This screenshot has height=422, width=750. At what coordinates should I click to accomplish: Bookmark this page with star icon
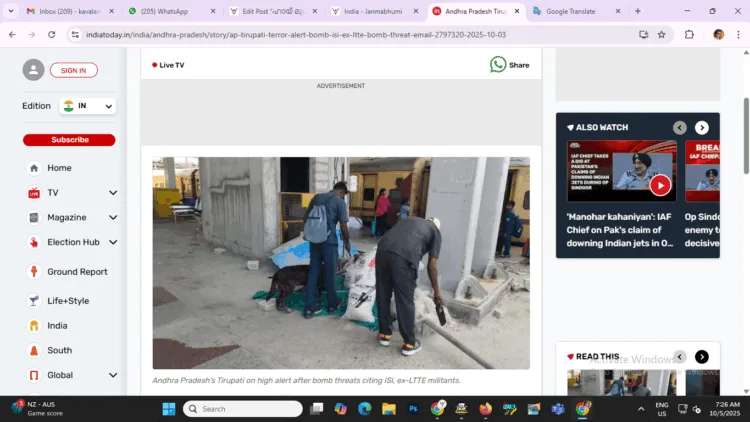tap(661, 34)
